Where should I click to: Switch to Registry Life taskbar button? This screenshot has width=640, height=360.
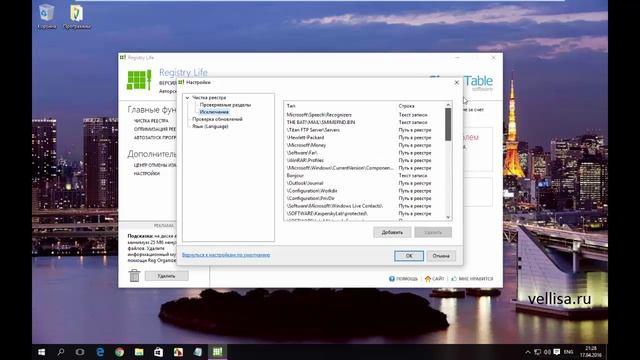click(217, 352)
